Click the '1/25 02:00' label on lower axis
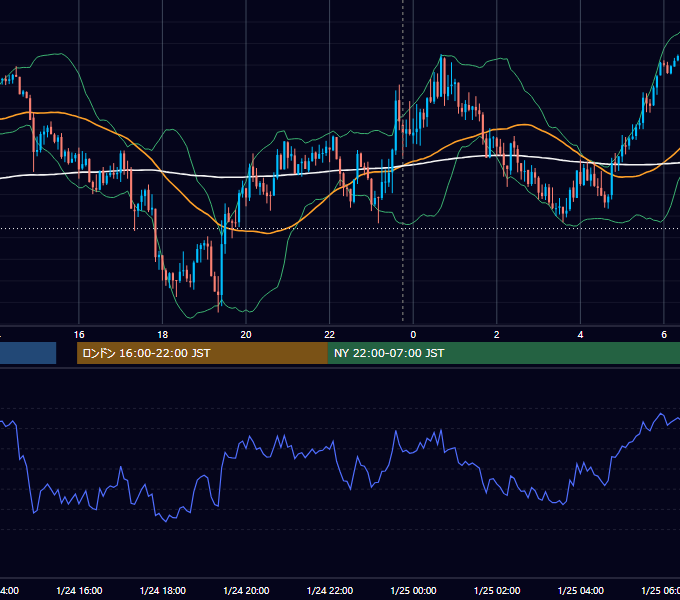Viewport: 680px width, 600px height. pos(497,590)
